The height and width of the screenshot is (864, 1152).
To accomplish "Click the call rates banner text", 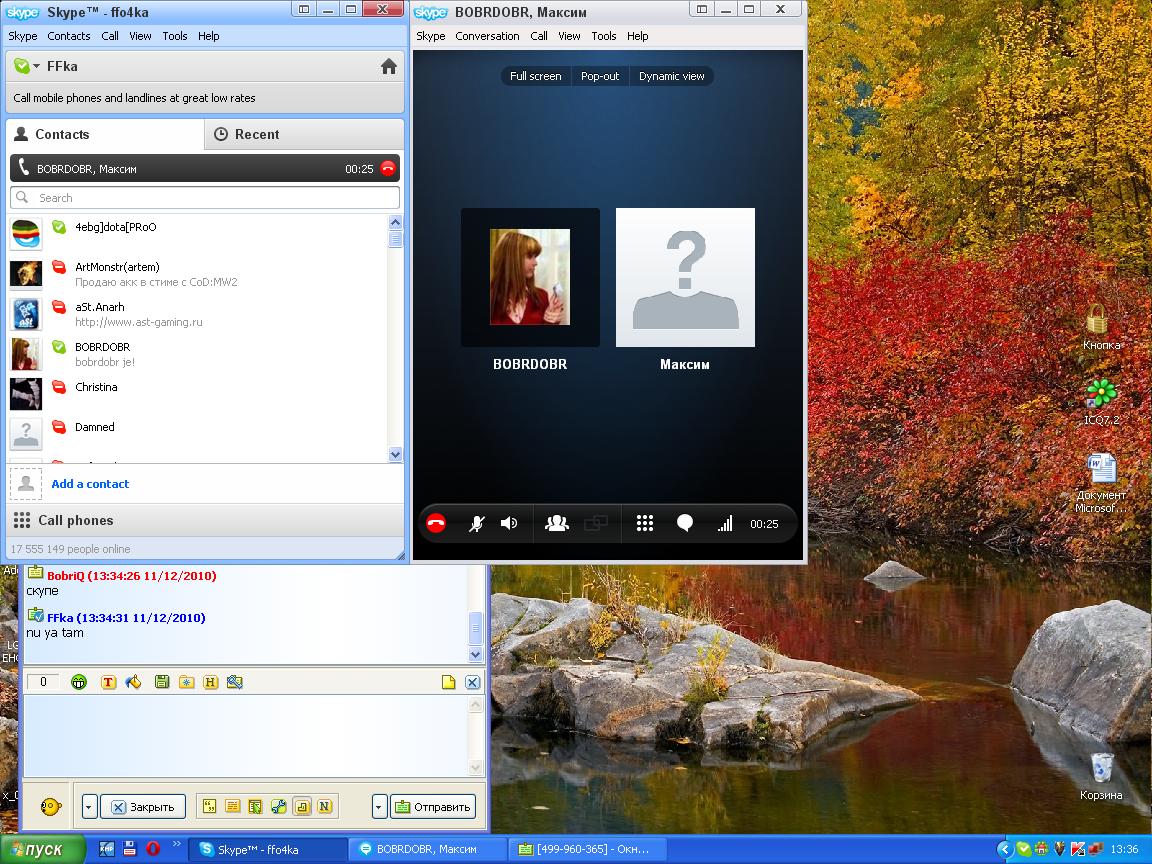I will point(134,98).
